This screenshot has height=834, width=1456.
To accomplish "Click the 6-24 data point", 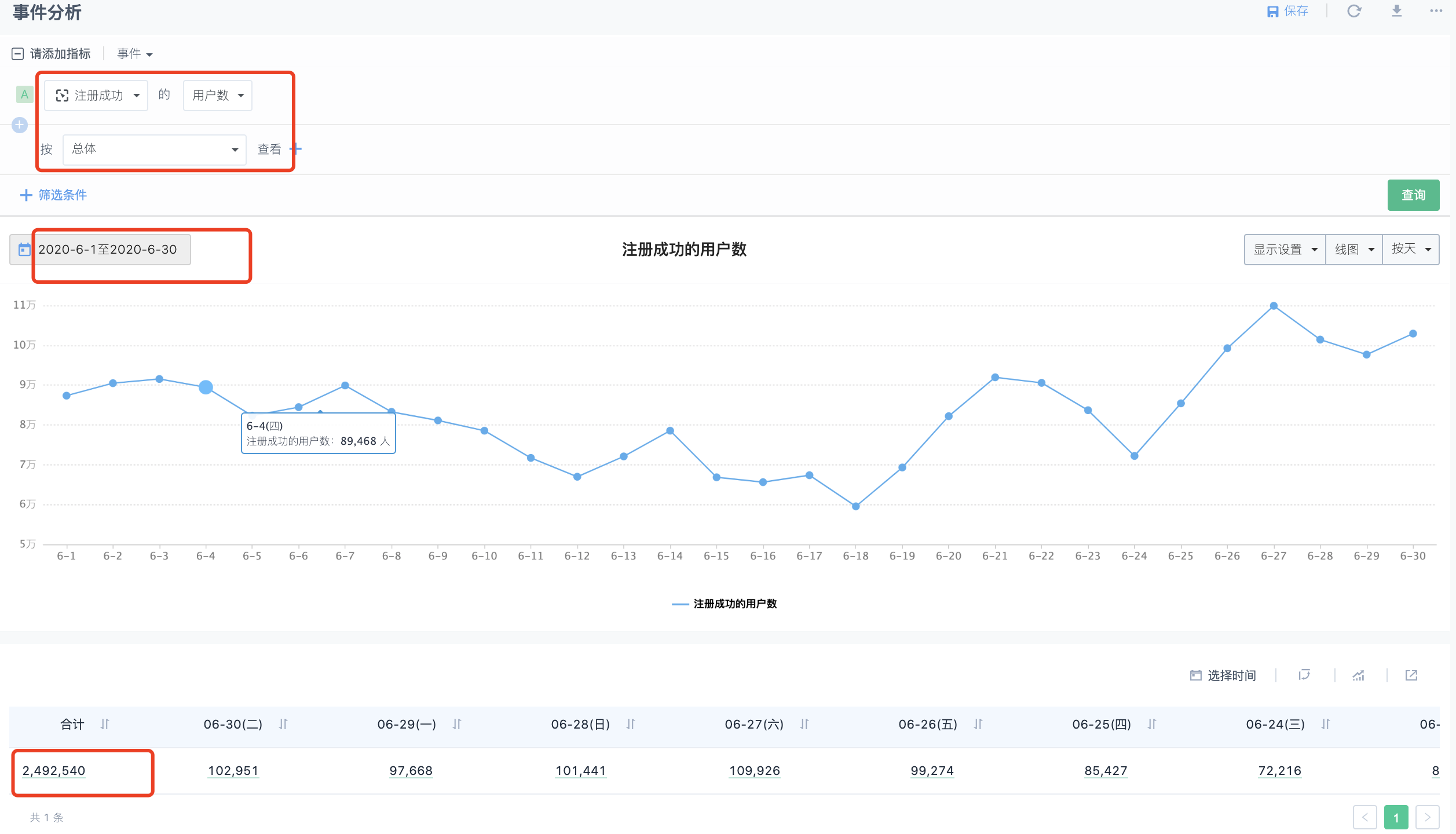I will [x=1135, y=456].
